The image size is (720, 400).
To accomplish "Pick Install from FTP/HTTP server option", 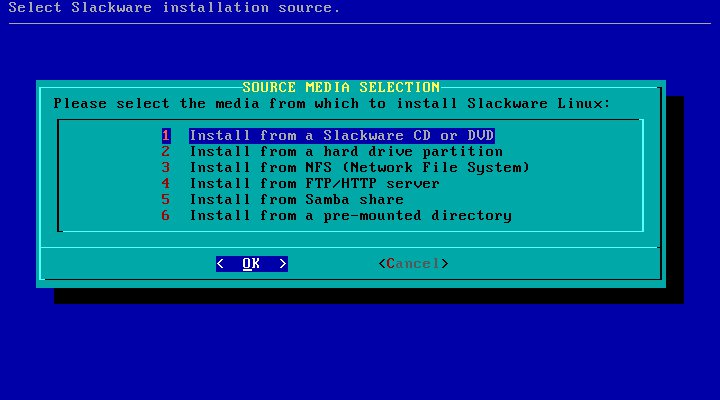I will (x=315, y=184).
